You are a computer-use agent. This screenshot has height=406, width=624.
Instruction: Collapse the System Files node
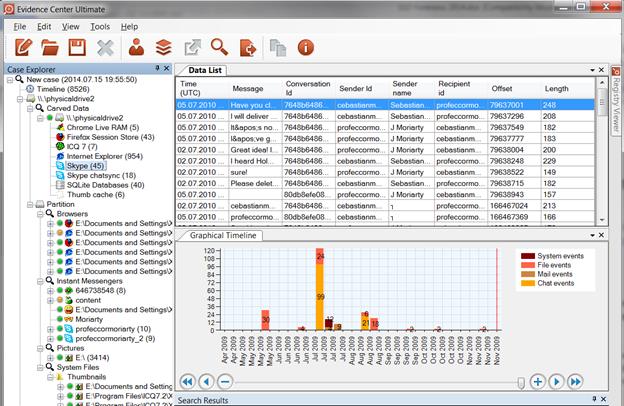click(40, 367)
